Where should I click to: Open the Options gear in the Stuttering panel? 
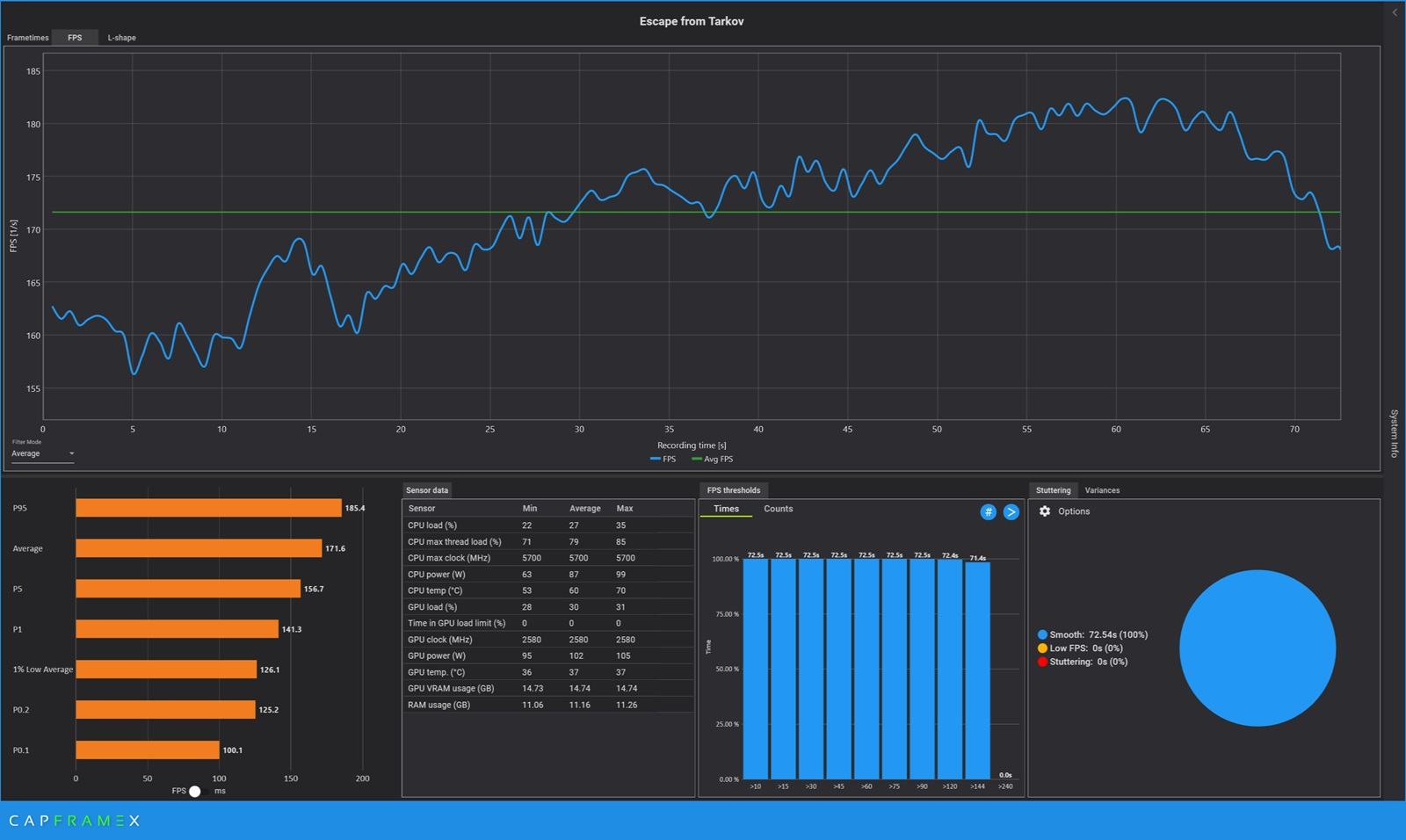coord(1045,511)
